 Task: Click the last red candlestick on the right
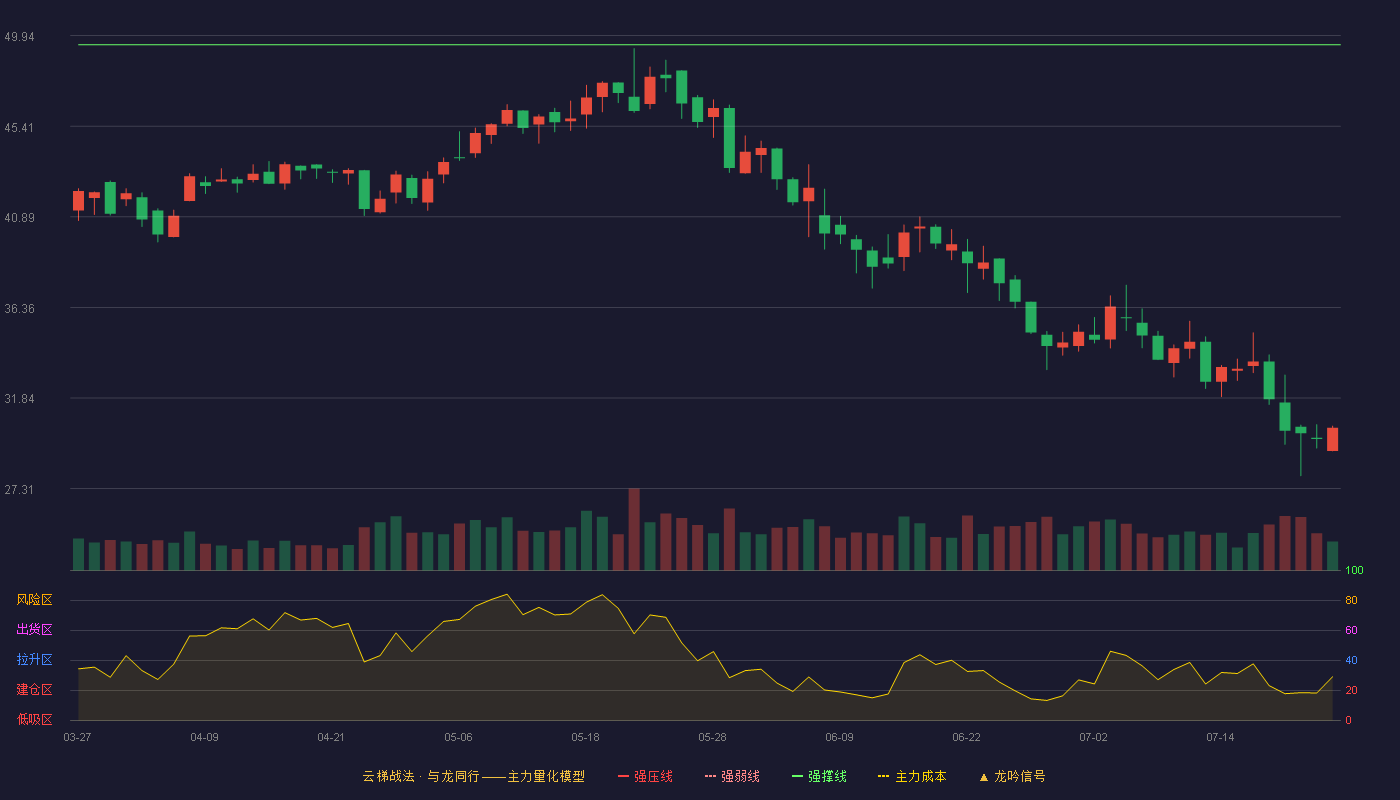click(x=1332, y=439)
